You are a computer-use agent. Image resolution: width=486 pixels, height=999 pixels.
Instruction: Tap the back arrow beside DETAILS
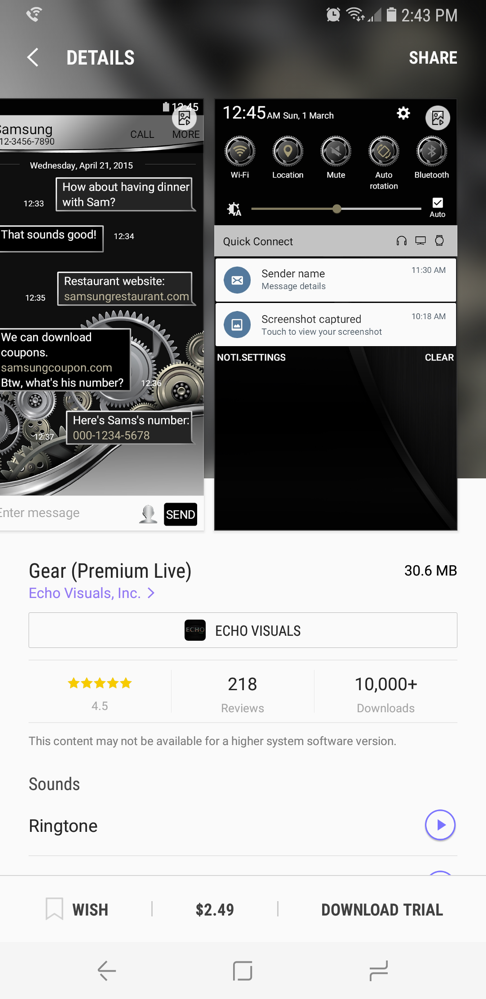pos(32,57)
